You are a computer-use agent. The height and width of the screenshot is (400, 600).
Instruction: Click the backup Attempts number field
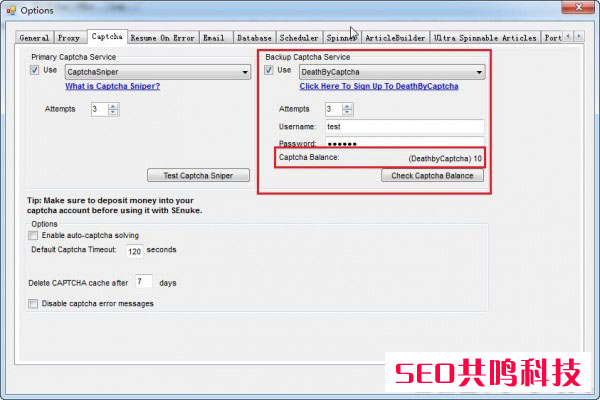tap(334, 109)
